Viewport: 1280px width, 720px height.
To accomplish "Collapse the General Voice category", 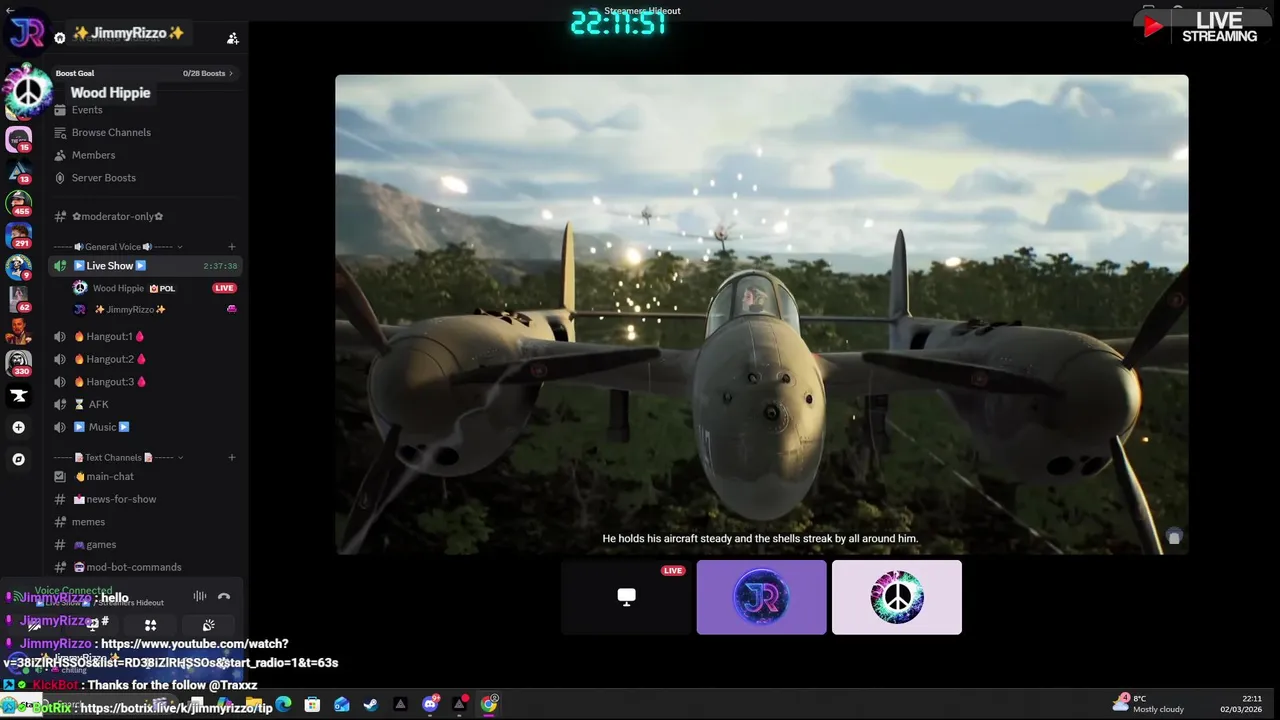I will pyautogui.click(x=114, y=247).
